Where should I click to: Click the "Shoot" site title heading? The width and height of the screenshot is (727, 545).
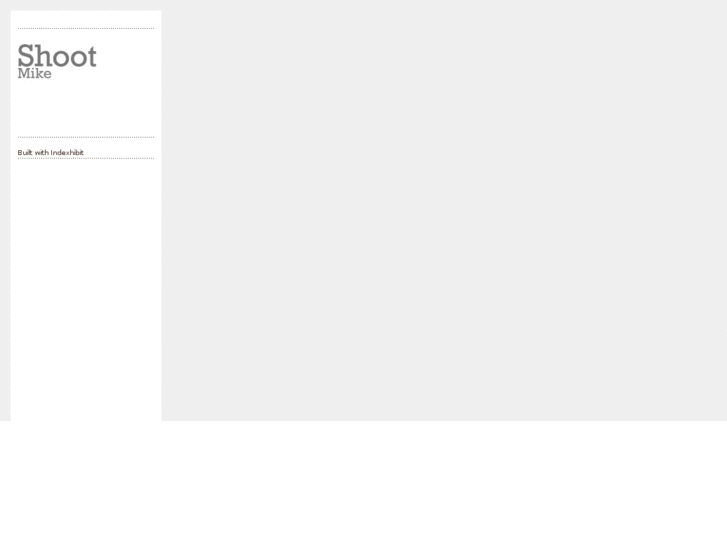[x=57, y=56]
